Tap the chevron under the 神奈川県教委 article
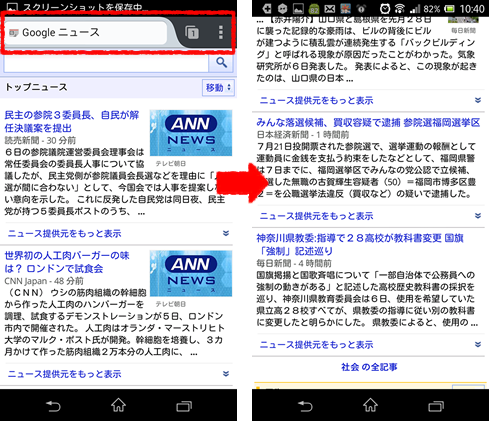Image resolution: width=489 pixels, height=421 pixels. [x=478, y=344]
